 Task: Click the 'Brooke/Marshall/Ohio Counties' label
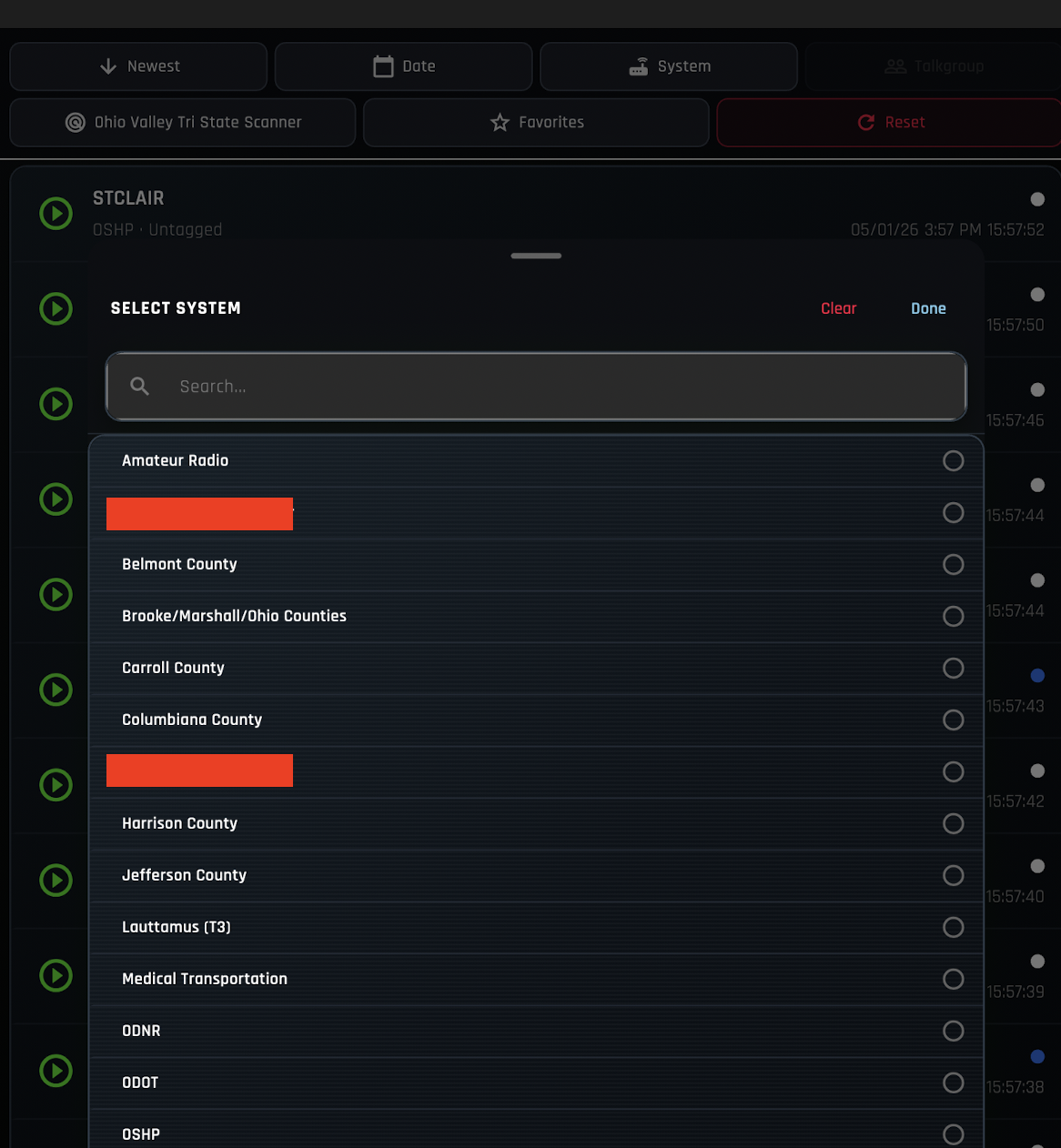[234, 616]
